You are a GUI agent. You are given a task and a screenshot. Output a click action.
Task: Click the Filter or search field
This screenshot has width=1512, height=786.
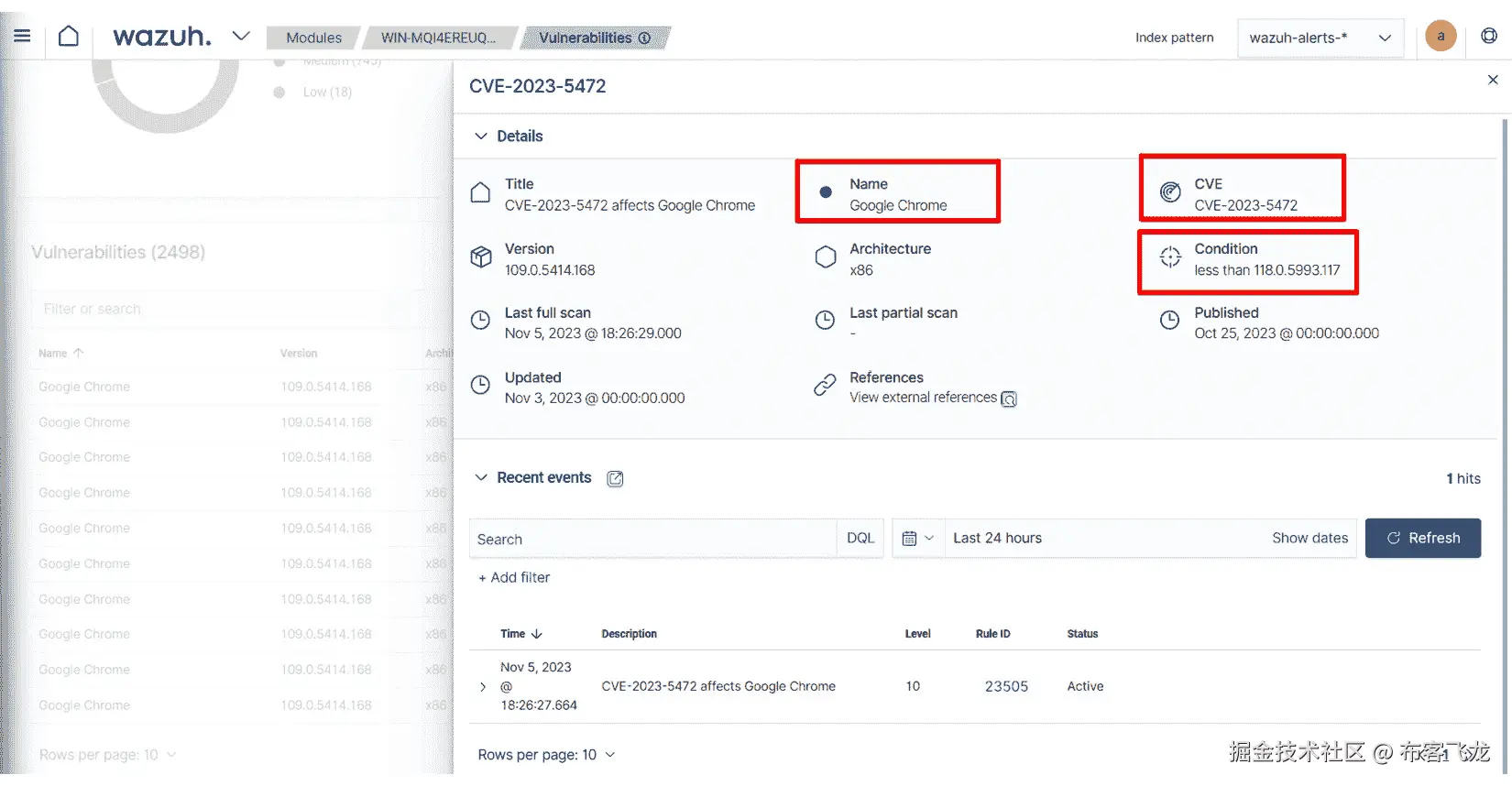click(x=229, y=310)
